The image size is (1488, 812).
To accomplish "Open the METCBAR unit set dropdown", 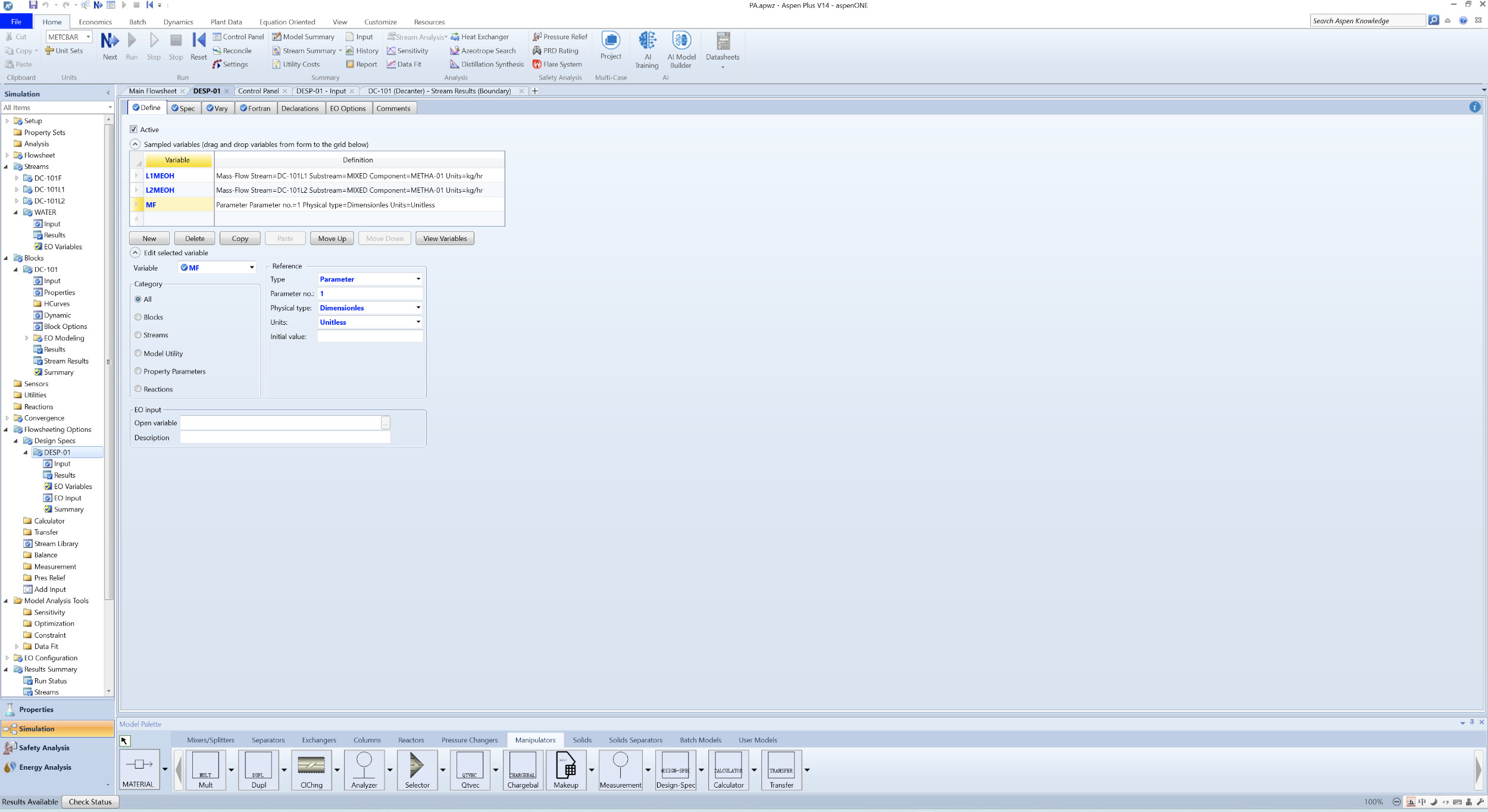I will click(88, 37).
